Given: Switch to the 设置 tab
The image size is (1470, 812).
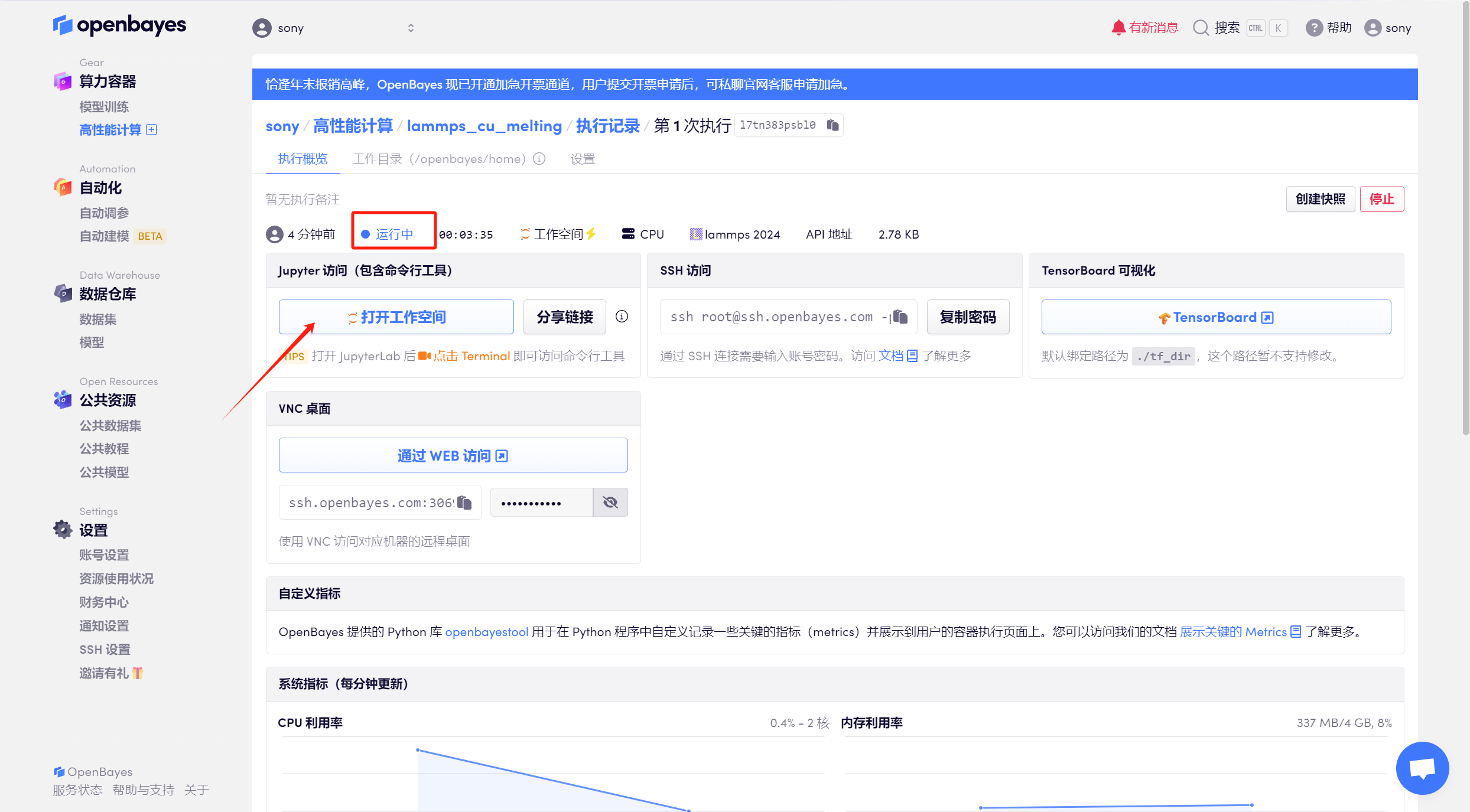Looking at the screenshot, I should click(x=583, y=159).
